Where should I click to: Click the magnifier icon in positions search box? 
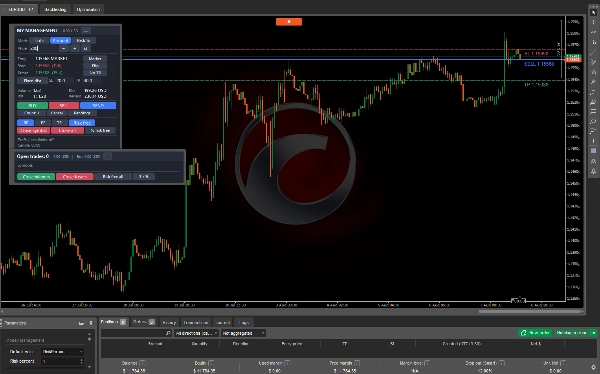pyautogui.click(x=168, y=333)
